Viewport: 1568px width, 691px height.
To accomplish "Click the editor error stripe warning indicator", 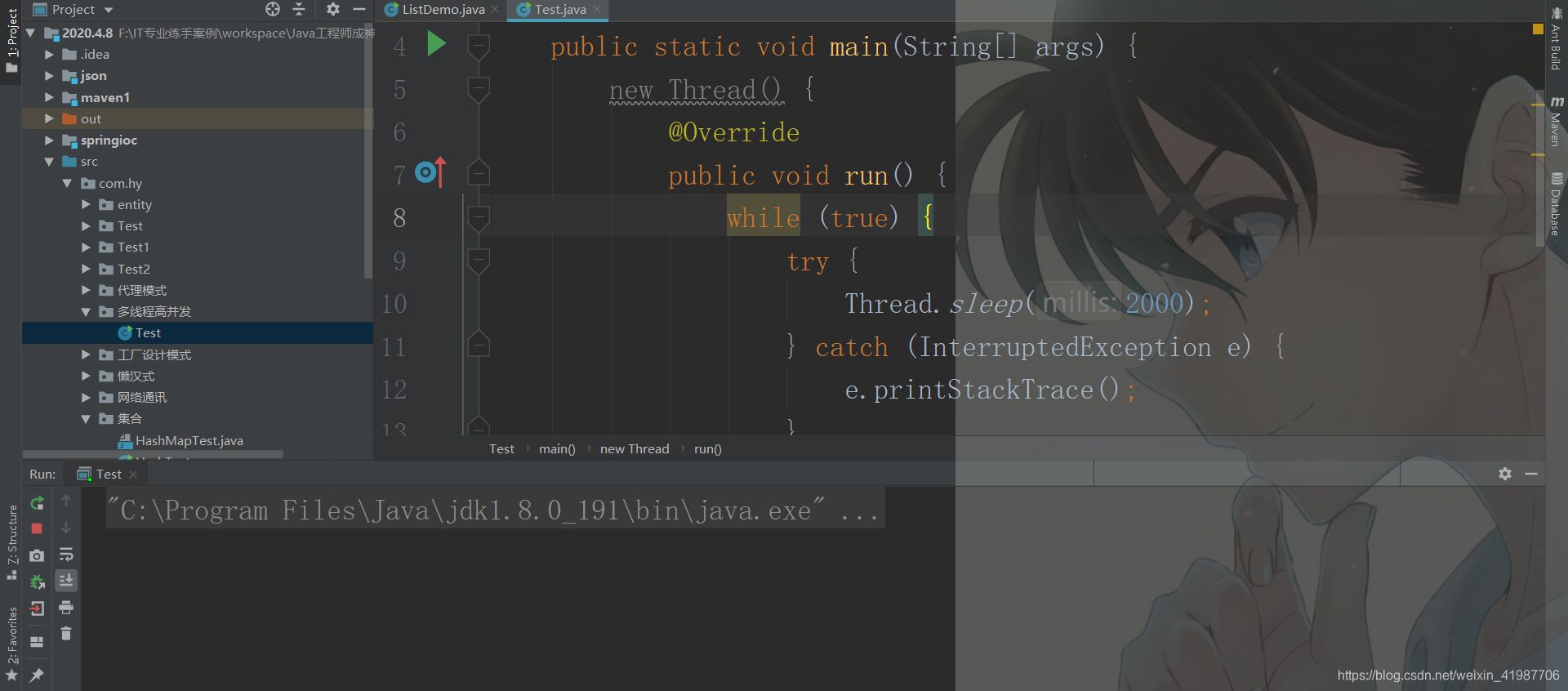I will point(1538,29).
